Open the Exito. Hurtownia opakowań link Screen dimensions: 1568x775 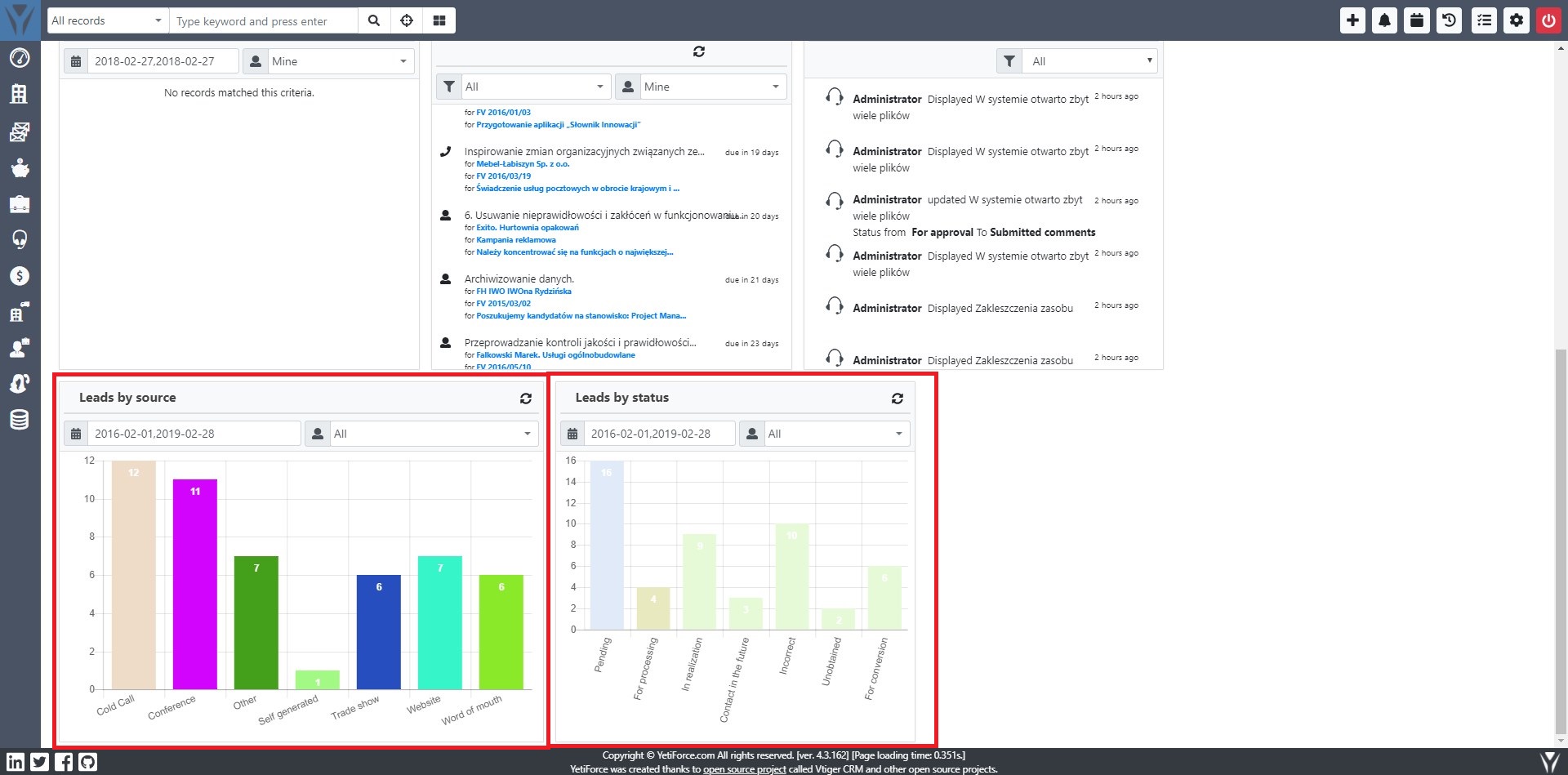[x=528, y=228]
